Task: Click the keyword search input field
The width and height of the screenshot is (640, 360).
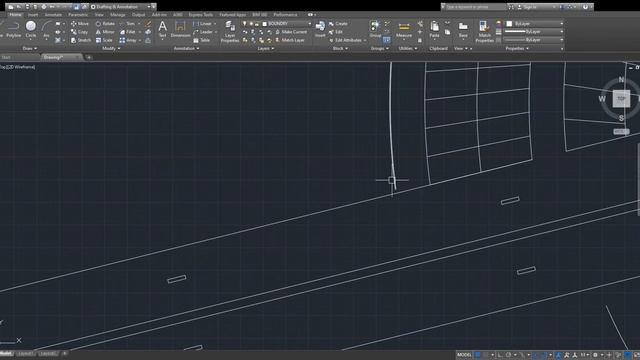Action: pos(475,7)
